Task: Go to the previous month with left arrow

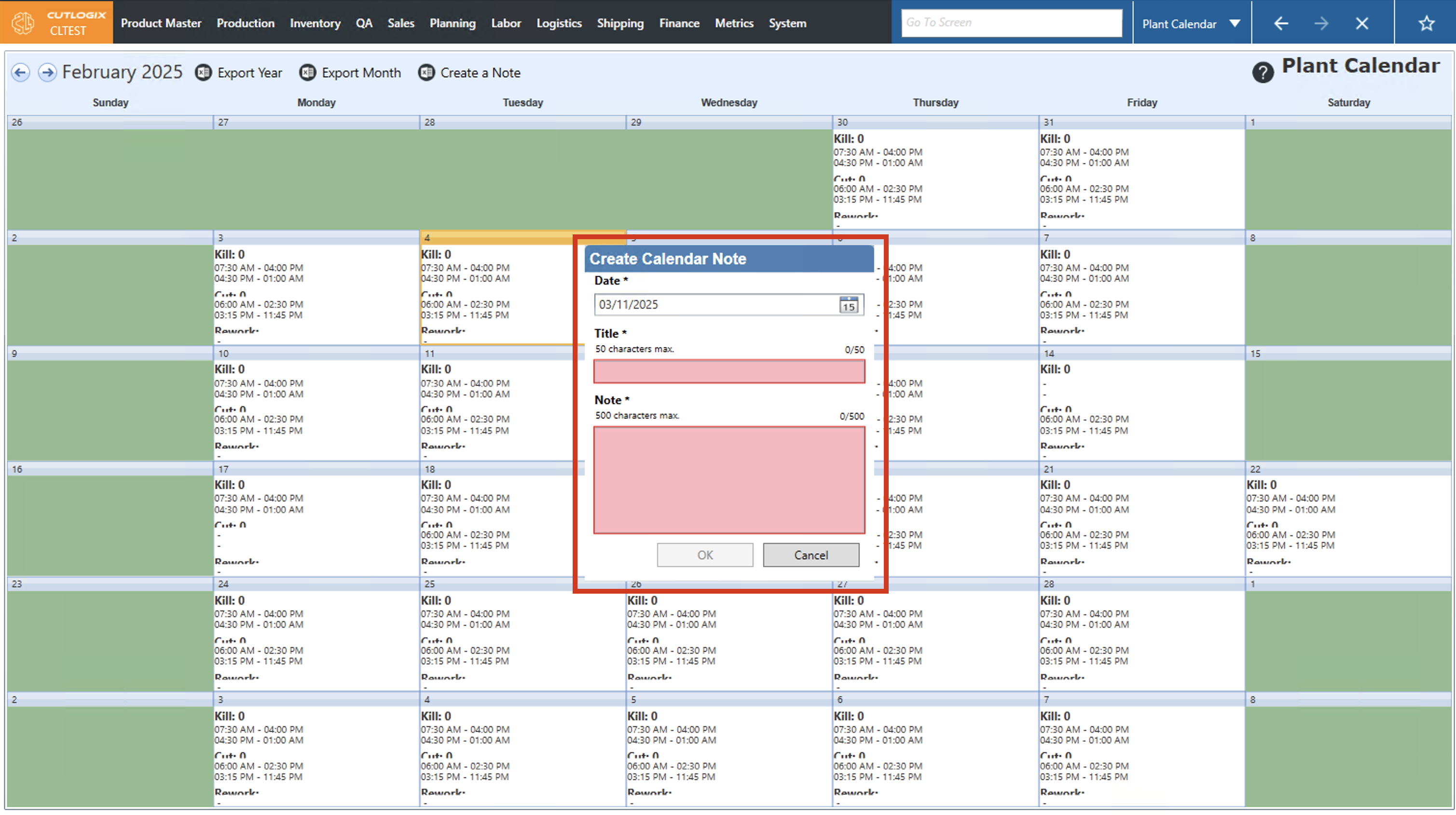Action: [x=20, y=72]
